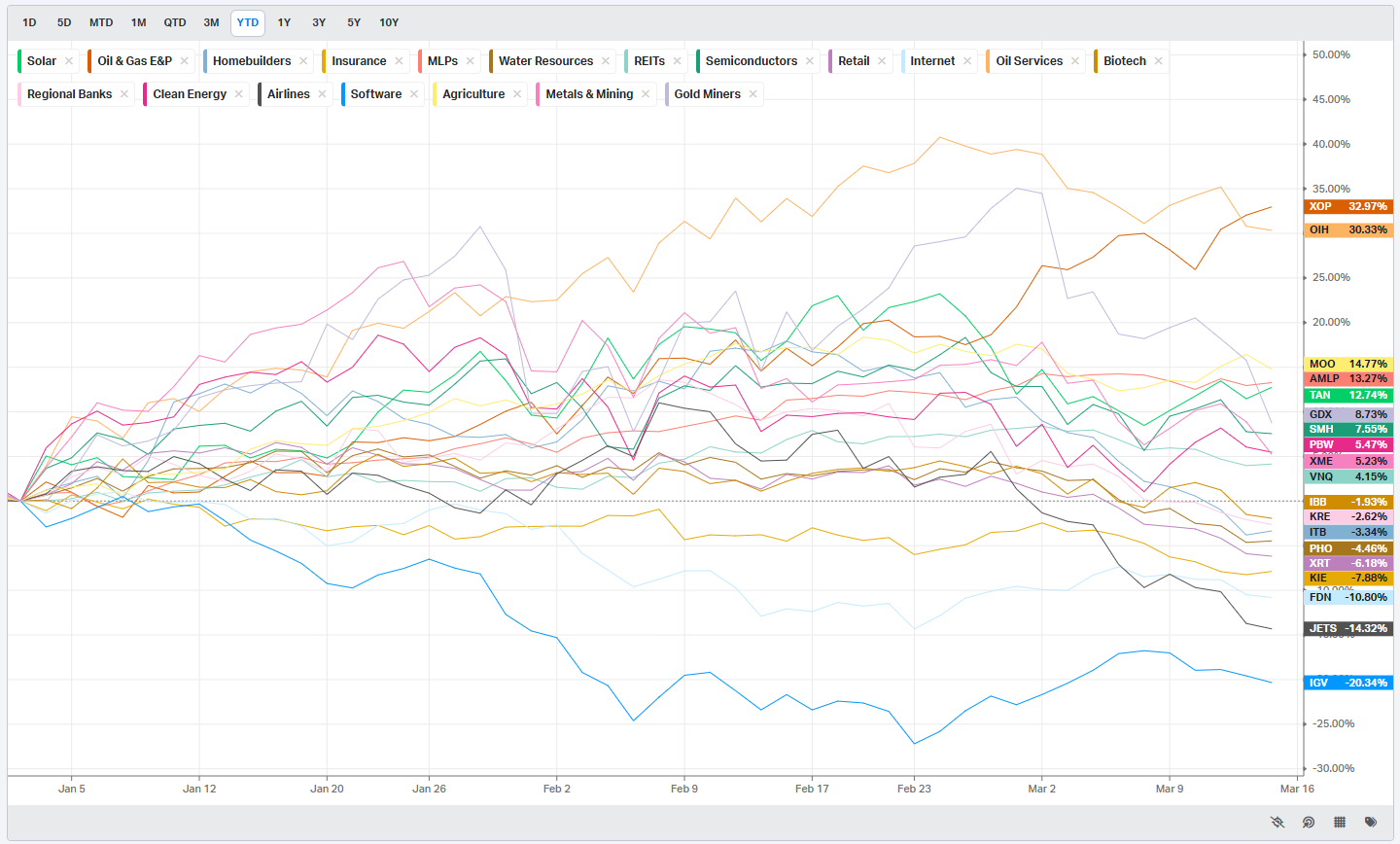Remove the Agriculture series

coord(517,93)
